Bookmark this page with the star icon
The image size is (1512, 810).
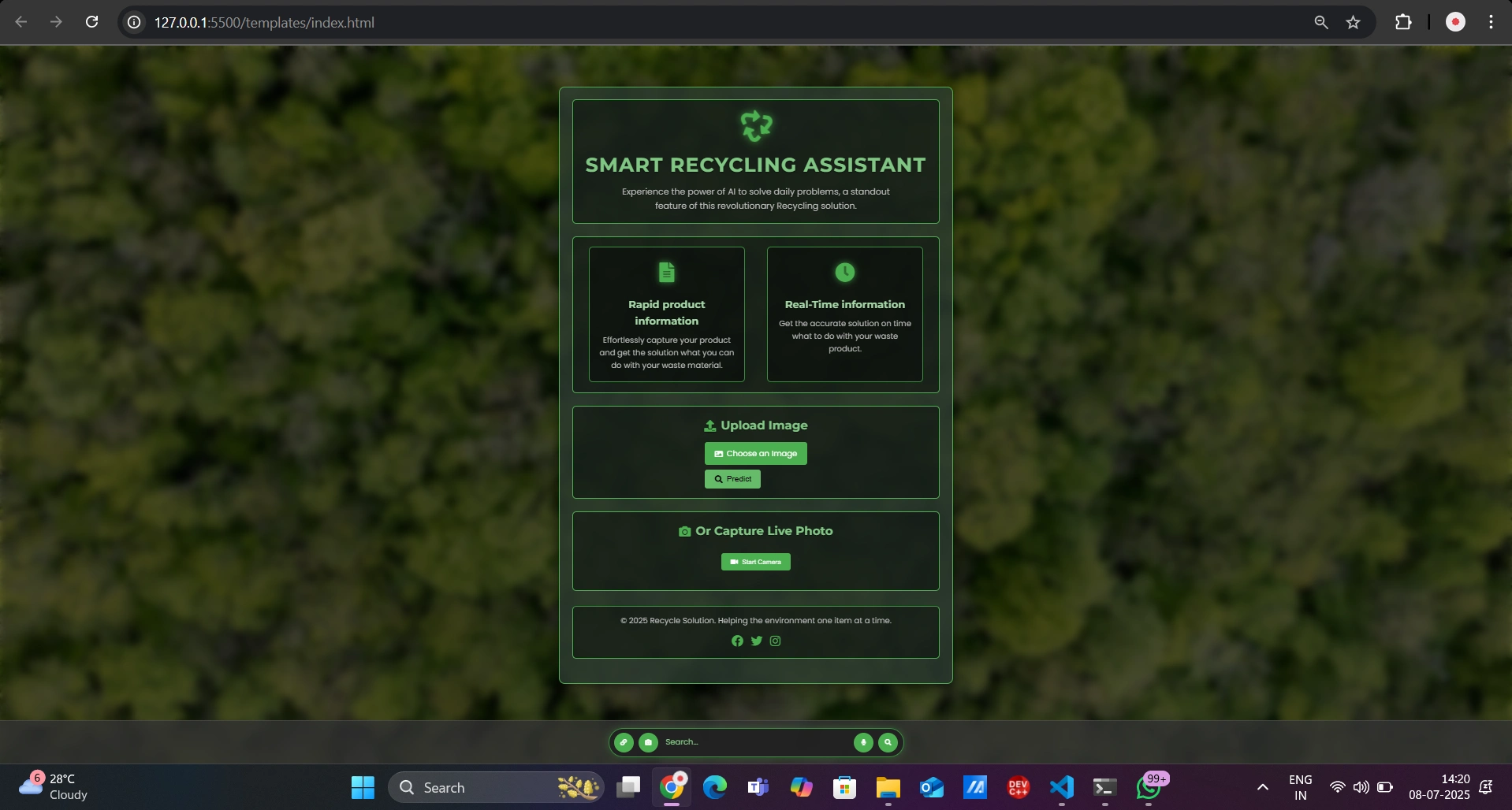1354,22
